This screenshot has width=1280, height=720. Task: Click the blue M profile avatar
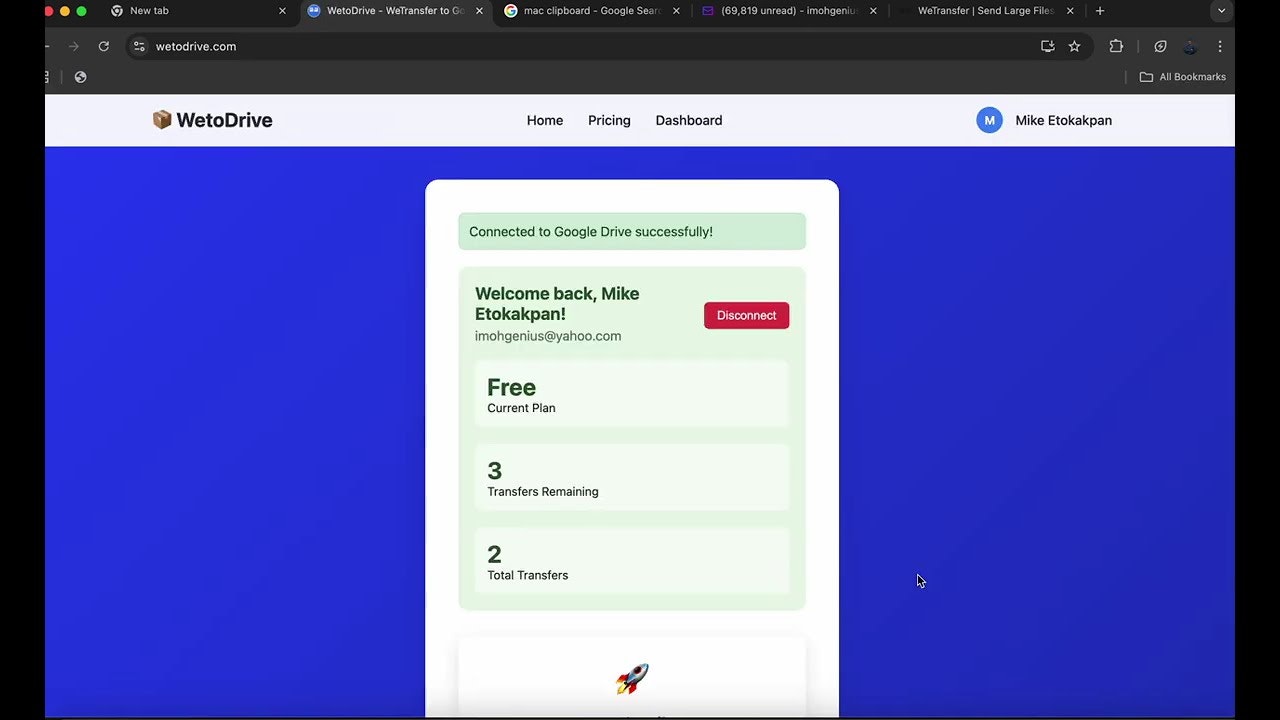(x=989, y=120)
